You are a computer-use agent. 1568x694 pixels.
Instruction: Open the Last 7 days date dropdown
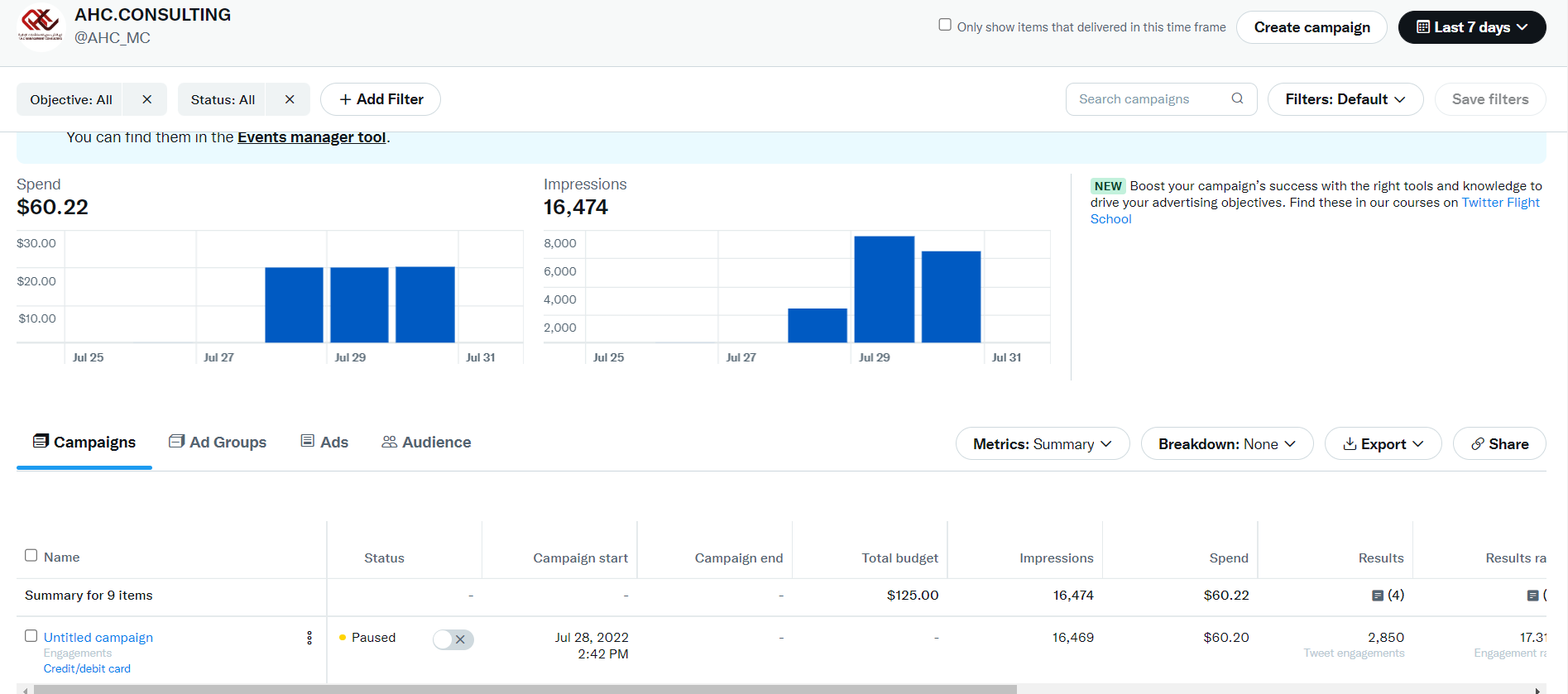[1471, 27]
